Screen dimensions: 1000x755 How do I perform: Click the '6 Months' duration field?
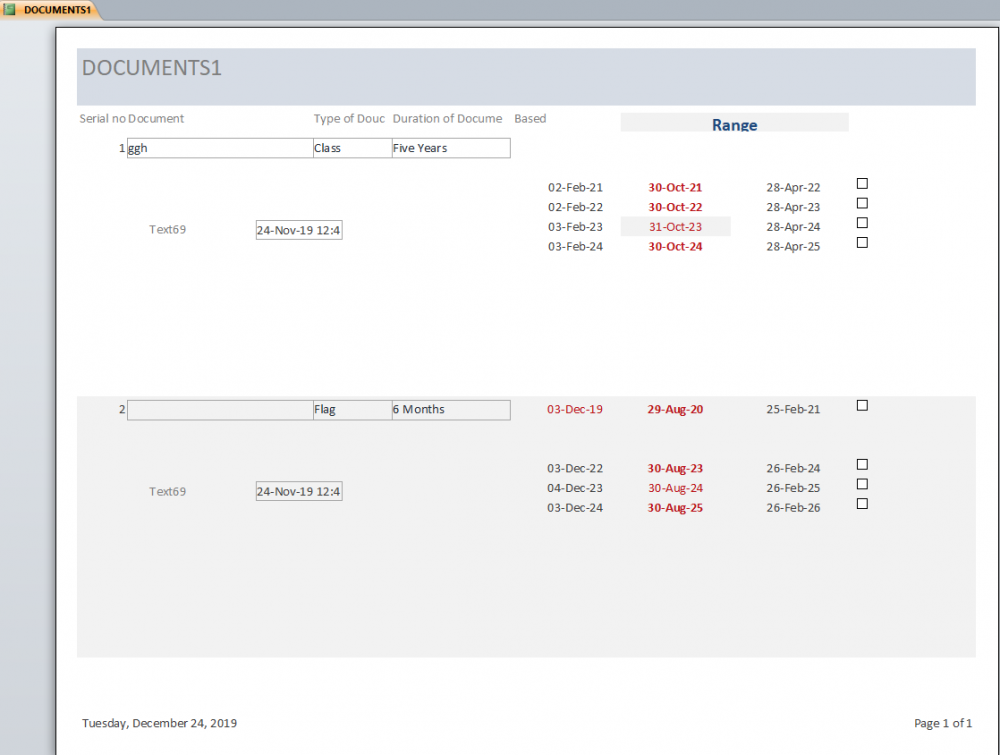coord(450,410)
